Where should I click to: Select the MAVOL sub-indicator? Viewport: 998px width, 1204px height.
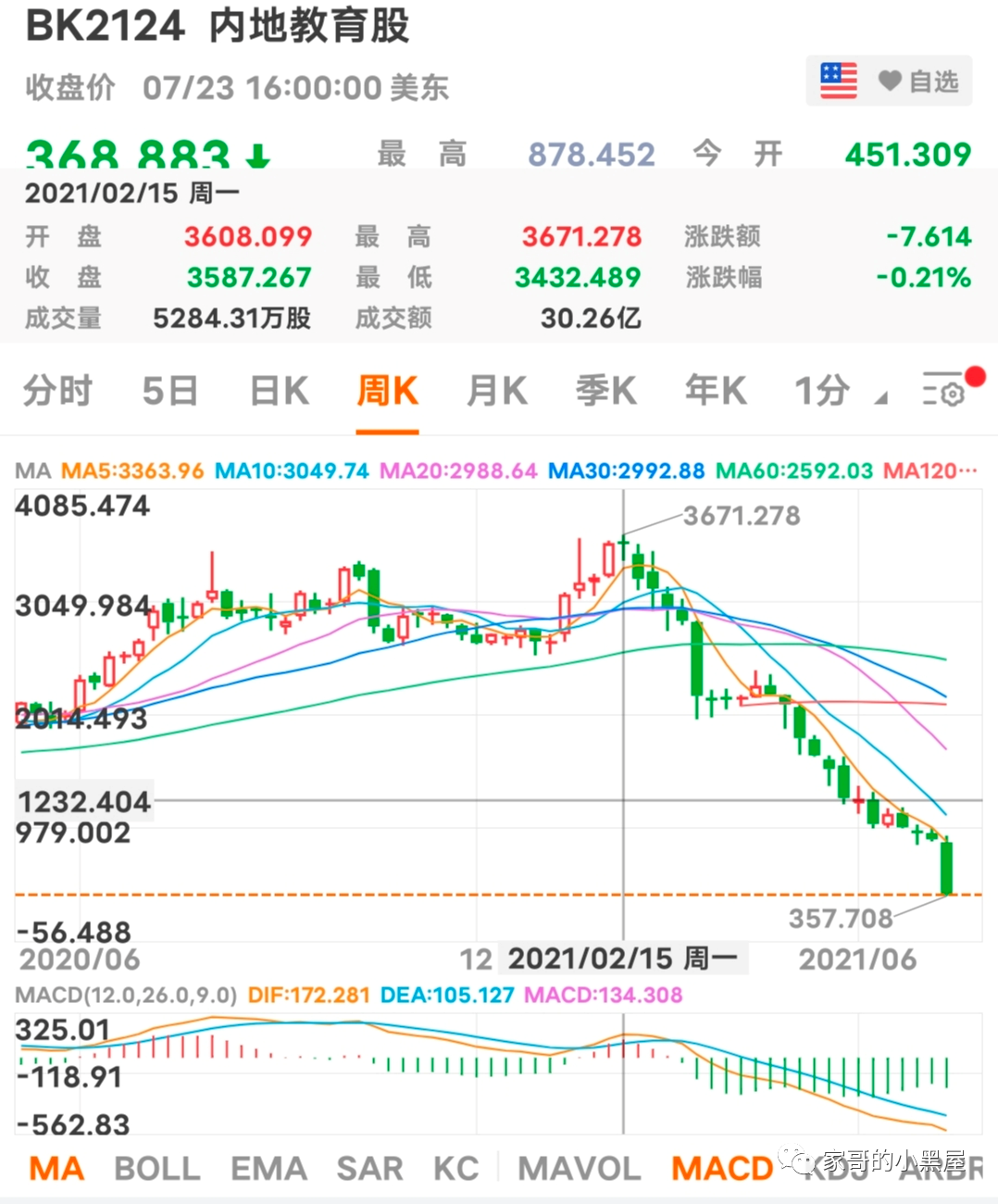pos(579,1169)
